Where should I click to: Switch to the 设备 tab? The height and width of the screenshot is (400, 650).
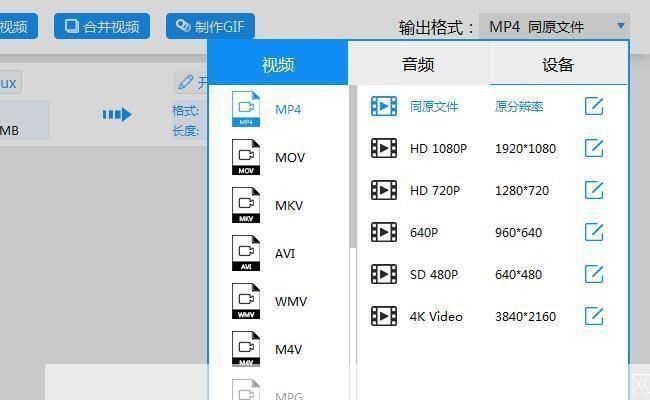(558, 65)
